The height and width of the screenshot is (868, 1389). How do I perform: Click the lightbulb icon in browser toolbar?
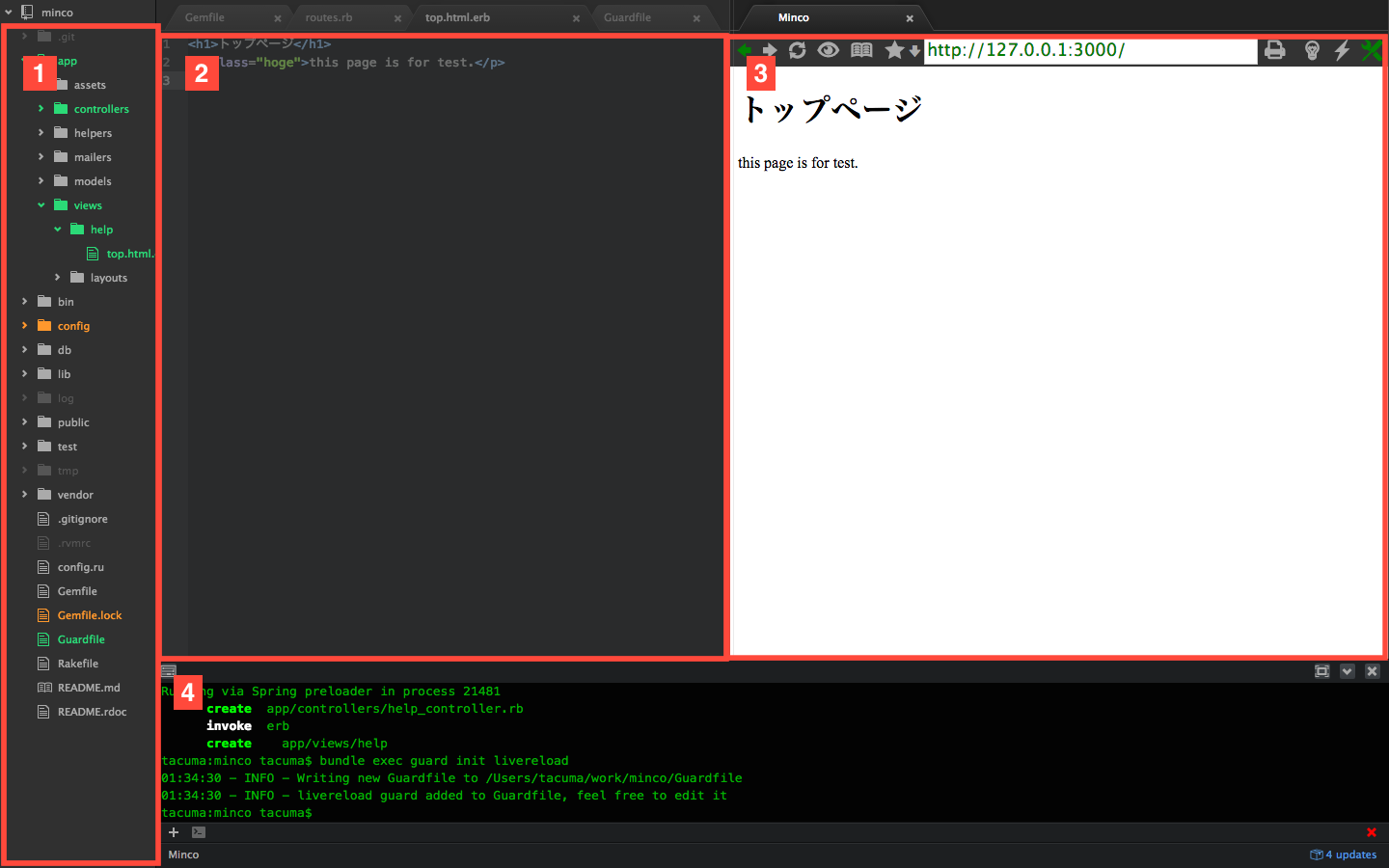pos(1312,50)
